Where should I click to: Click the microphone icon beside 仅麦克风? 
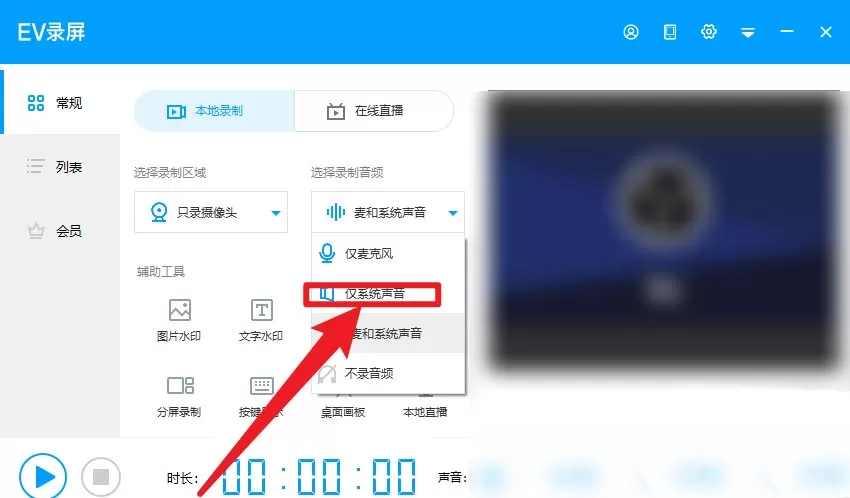327,253
